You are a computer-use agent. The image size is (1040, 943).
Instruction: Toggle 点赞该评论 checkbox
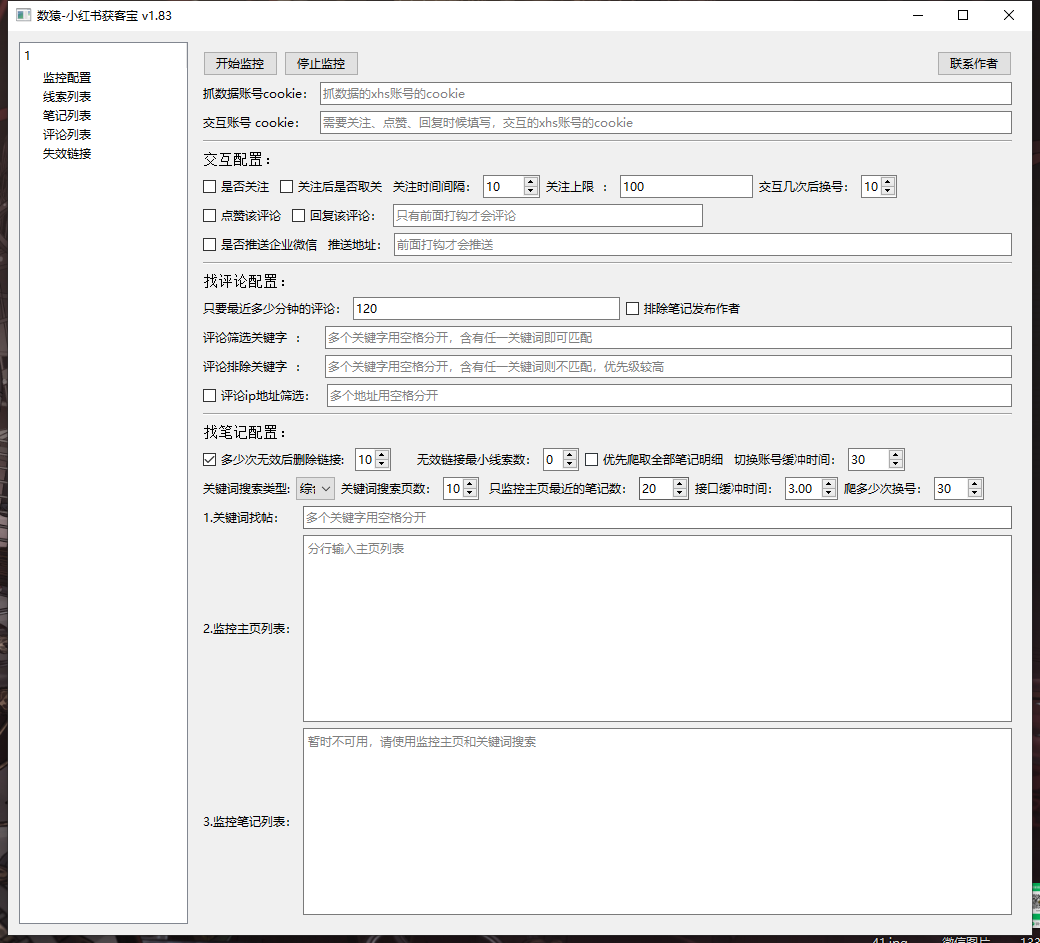pos(210,216)
